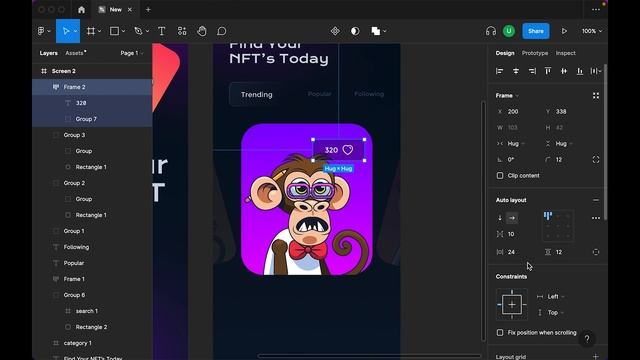This screenshot has width=640, height=360.
Task: Set auto layout direction to horizontal
Action: [512, 218]
